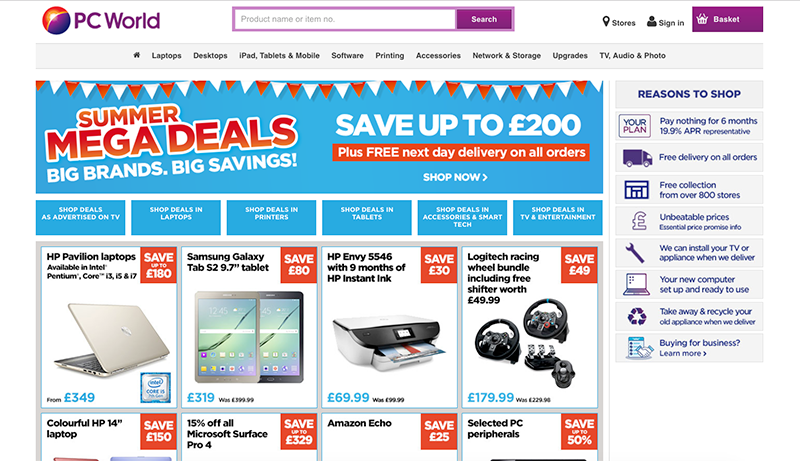The height and width of the screenshot is (461, 800).
Task: Click the product name search field
Action: (x=345, y=19)
